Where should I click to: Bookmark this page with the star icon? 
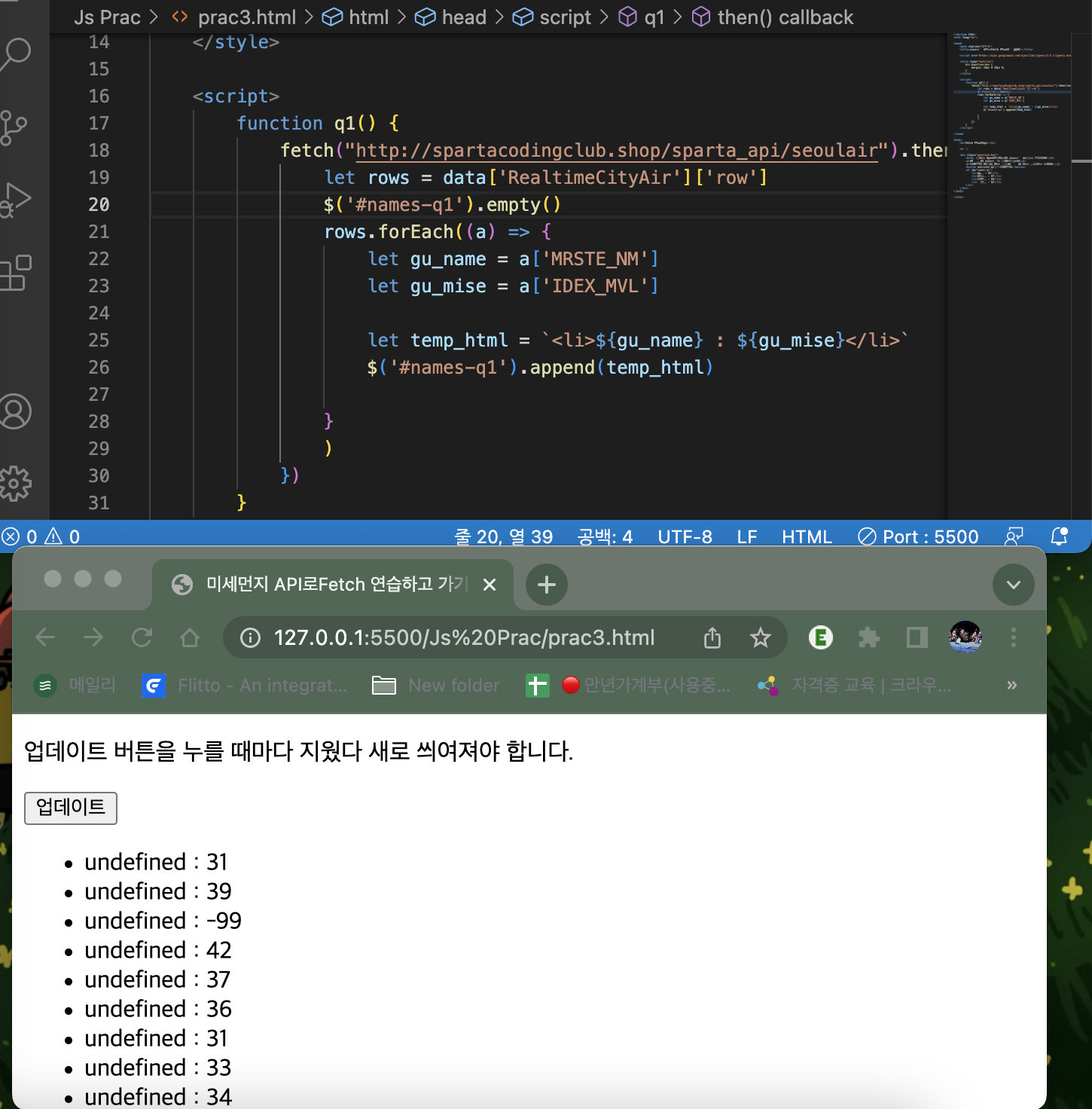click(x=761, y=638)
